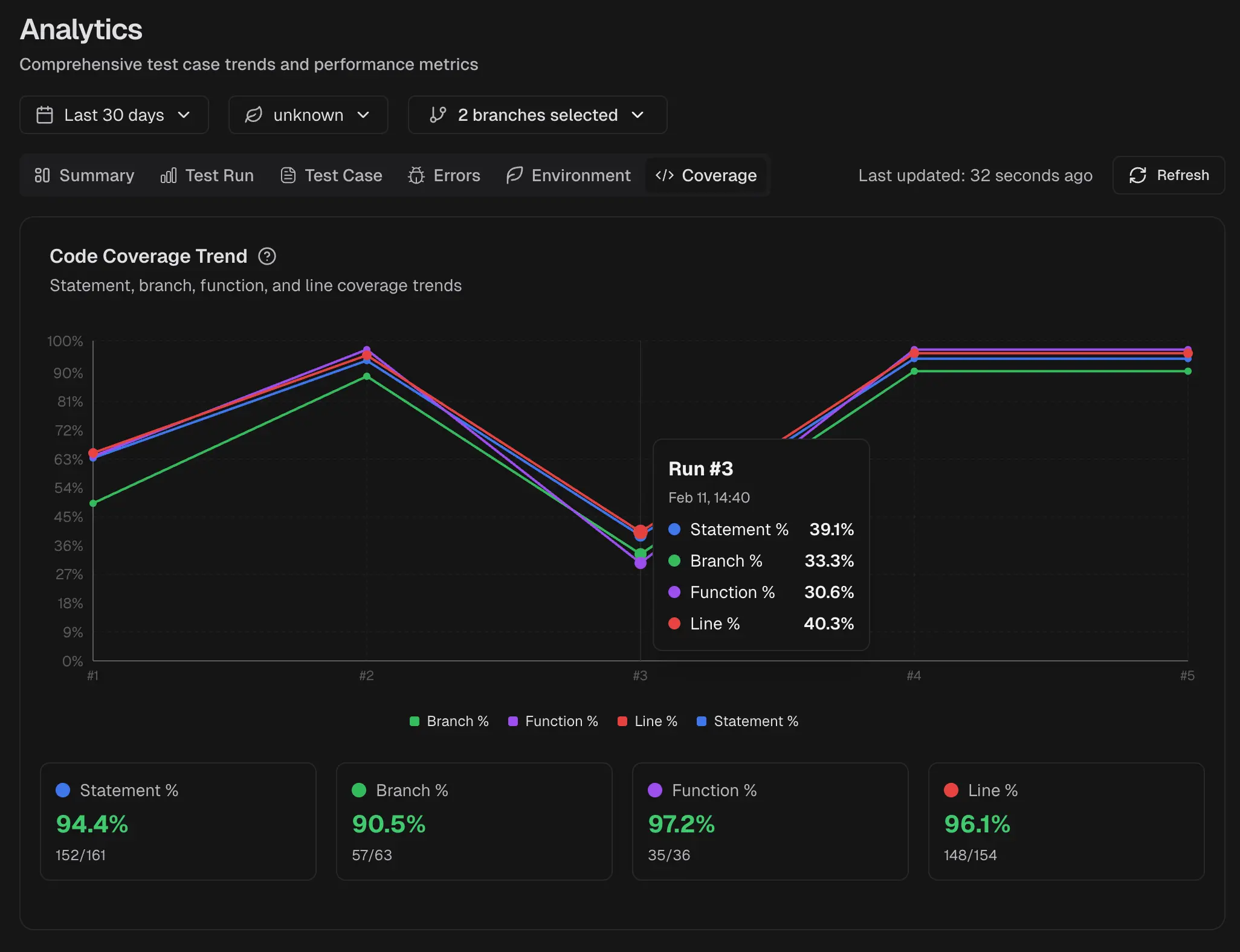Image resolution: width=1240 pixels, height=952 pixels.
Task: Click the red Line % legend swatch
Action: (x=623, y=721)
